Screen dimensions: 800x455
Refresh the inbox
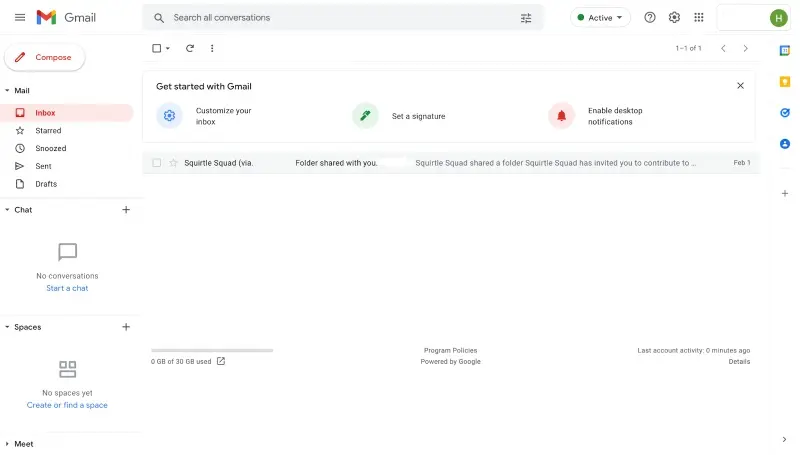coord(190,48)
